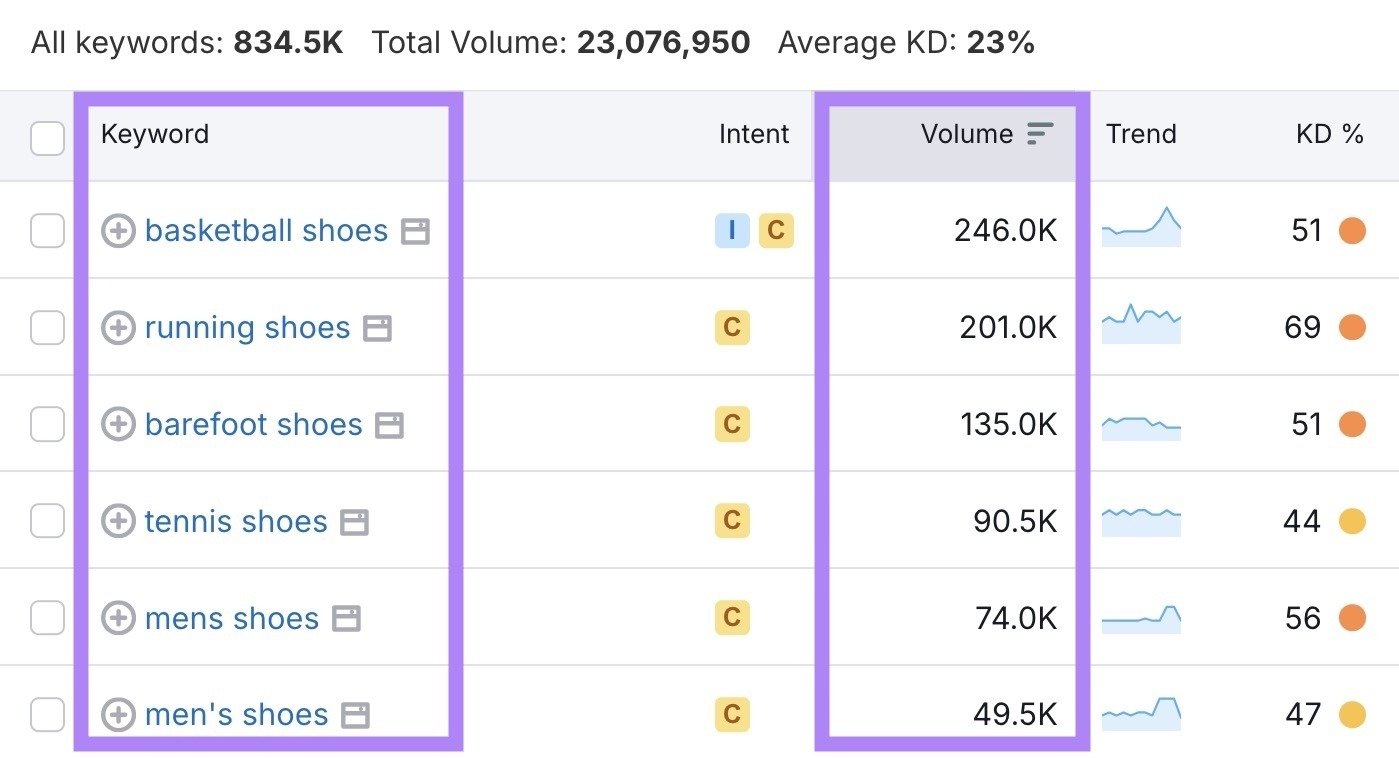This screenshot has height=758, width=1399.
Task: Click Commercial intent badge for barefoot shoes
Action: 732,425
